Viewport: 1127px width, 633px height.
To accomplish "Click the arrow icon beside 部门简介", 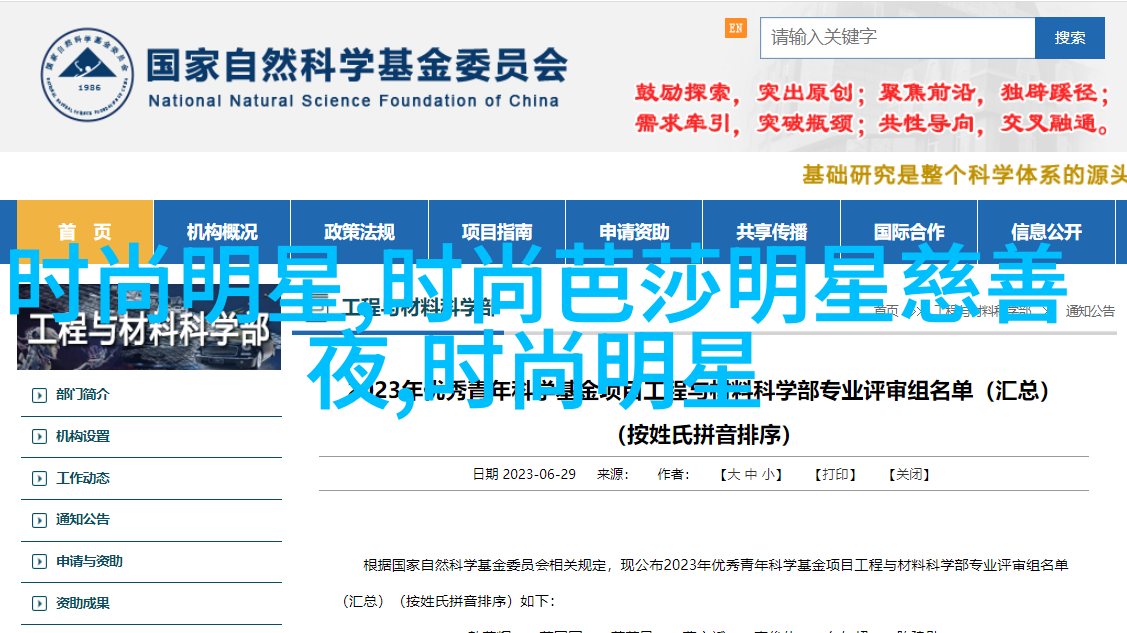I will pyautogui.click(x=39, y=395).
